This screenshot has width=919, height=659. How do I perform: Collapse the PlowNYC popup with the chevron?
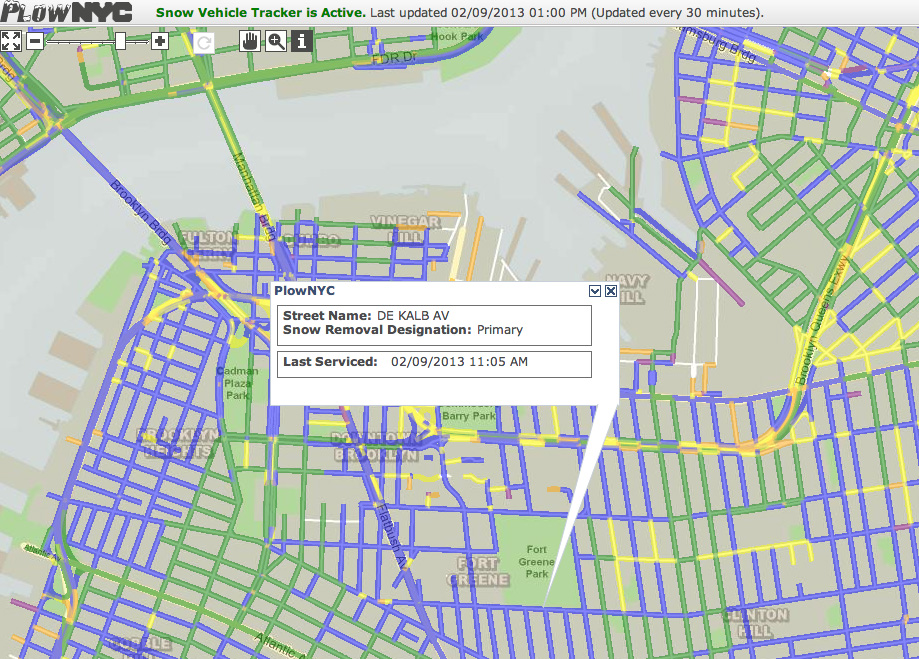595,291
